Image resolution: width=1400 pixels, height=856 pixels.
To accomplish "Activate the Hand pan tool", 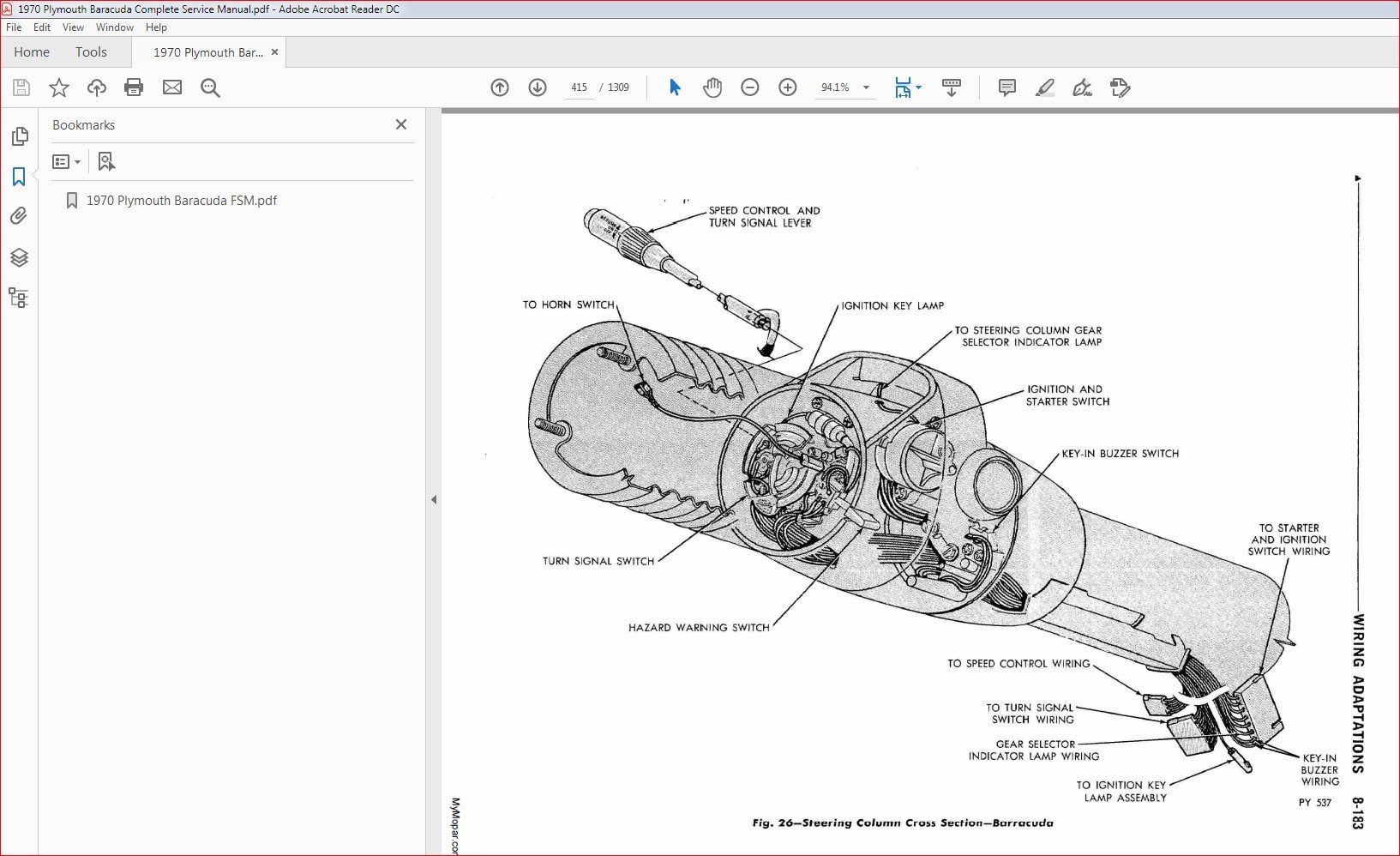I will (712, 87).
